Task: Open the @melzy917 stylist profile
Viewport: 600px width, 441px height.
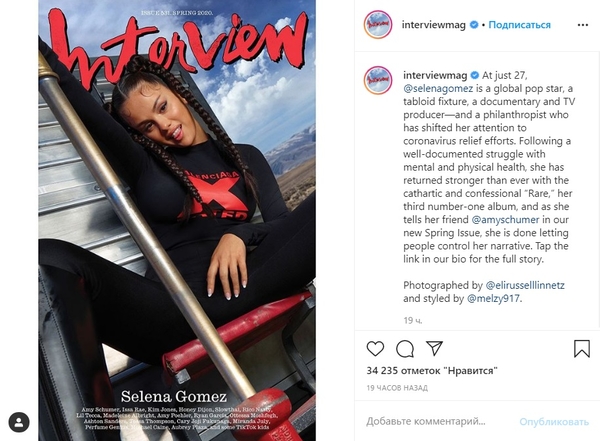Action: point(493,299)
